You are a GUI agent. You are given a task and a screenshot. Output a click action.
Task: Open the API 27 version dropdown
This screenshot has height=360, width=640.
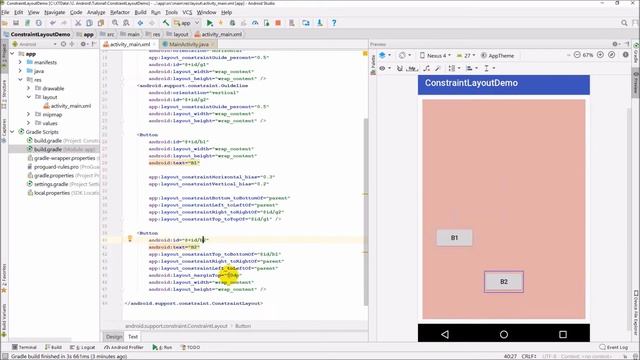[466, 56]
